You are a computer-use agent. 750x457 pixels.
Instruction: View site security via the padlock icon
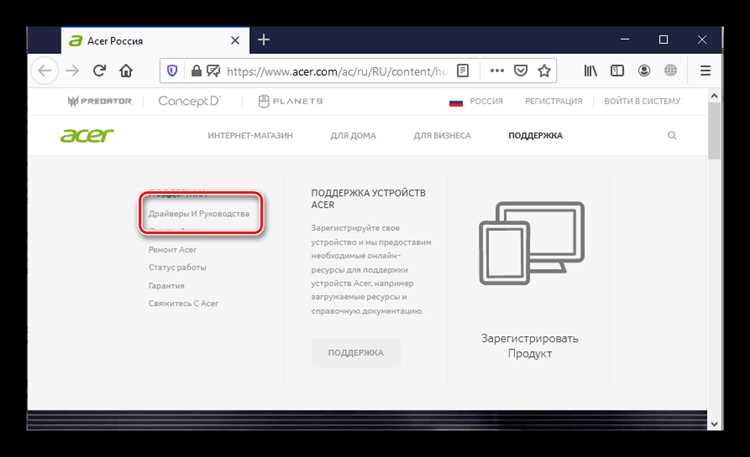pyautogui.click(x=196, y=71)
